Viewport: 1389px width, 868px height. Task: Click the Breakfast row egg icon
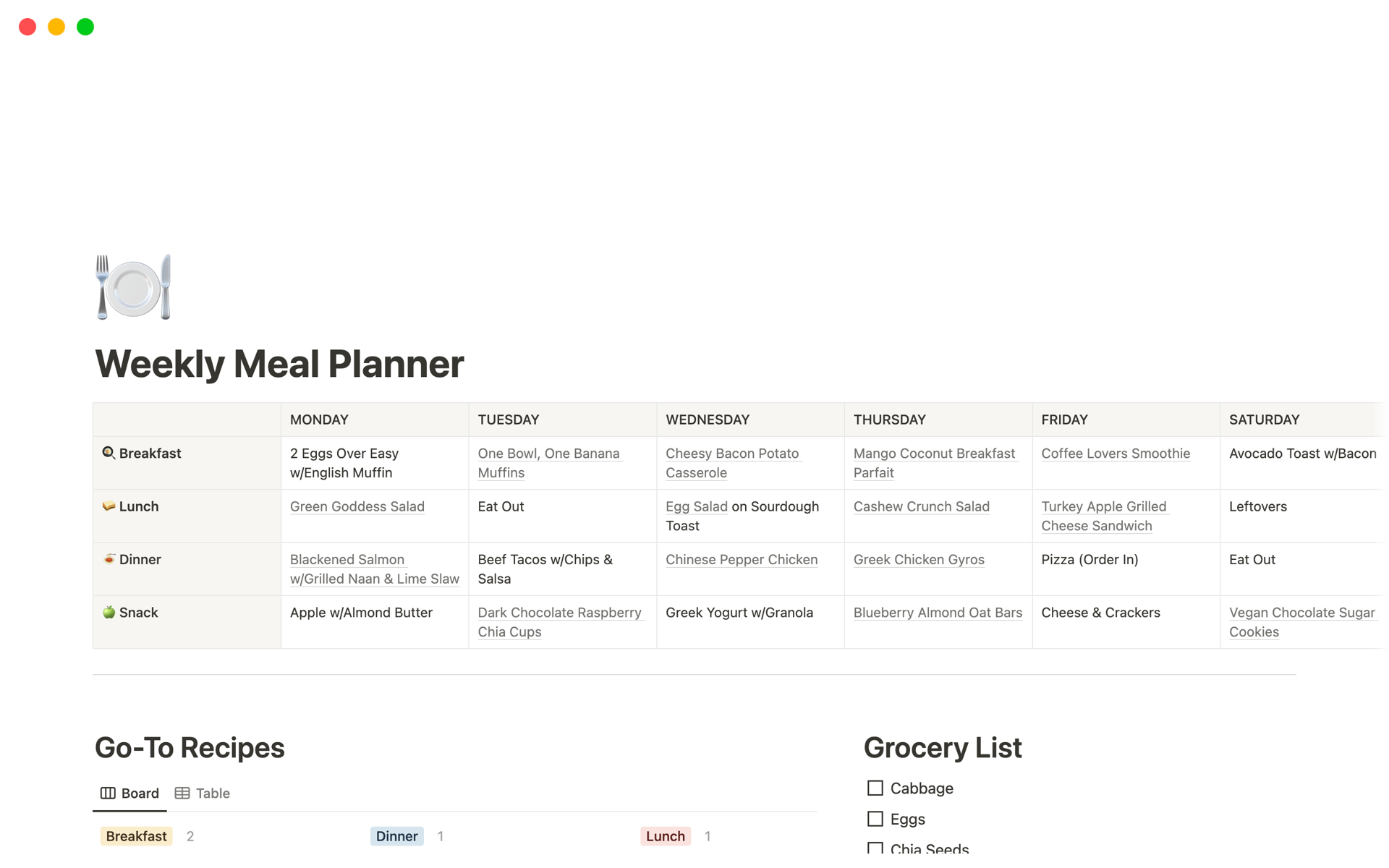click(x=109, y=453)
